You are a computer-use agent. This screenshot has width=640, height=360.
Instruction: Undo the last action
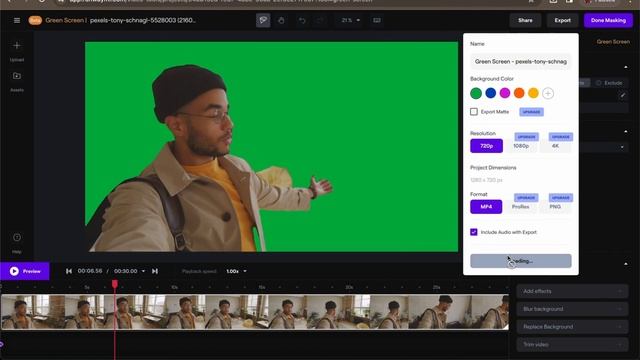(302, 20)
